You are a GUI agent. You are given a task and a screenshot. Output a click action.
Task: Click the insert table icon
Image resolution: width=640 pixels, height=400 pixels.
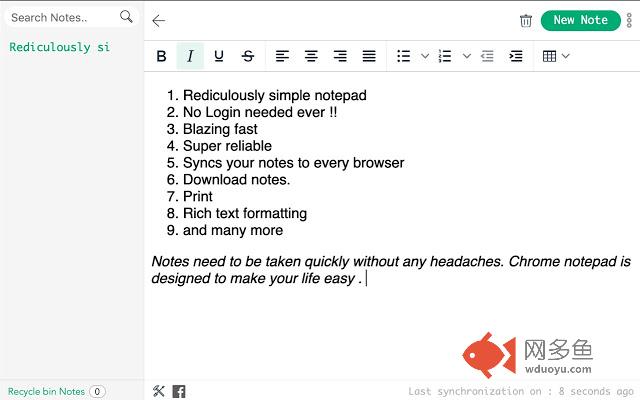pyautogui.click(x=549, y=56)
